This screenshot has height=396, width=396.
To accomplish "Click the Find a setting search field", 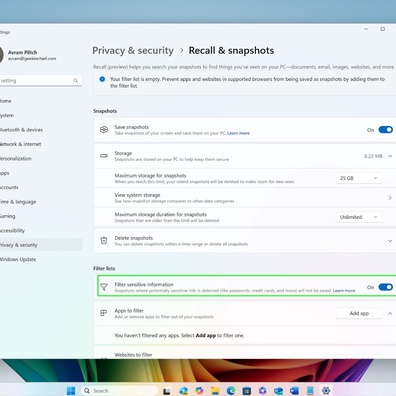I will (40, 80).
